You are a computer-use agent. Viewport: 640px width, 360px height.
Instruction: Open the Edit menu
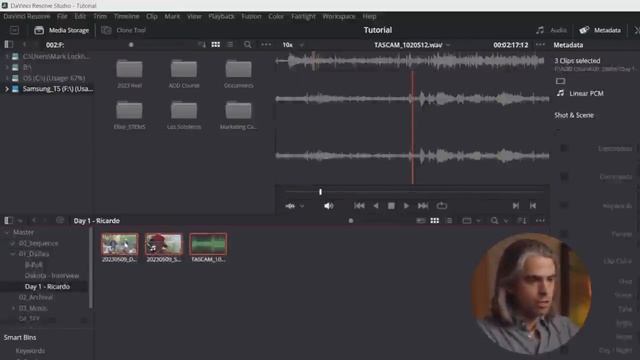coord(80,16)
